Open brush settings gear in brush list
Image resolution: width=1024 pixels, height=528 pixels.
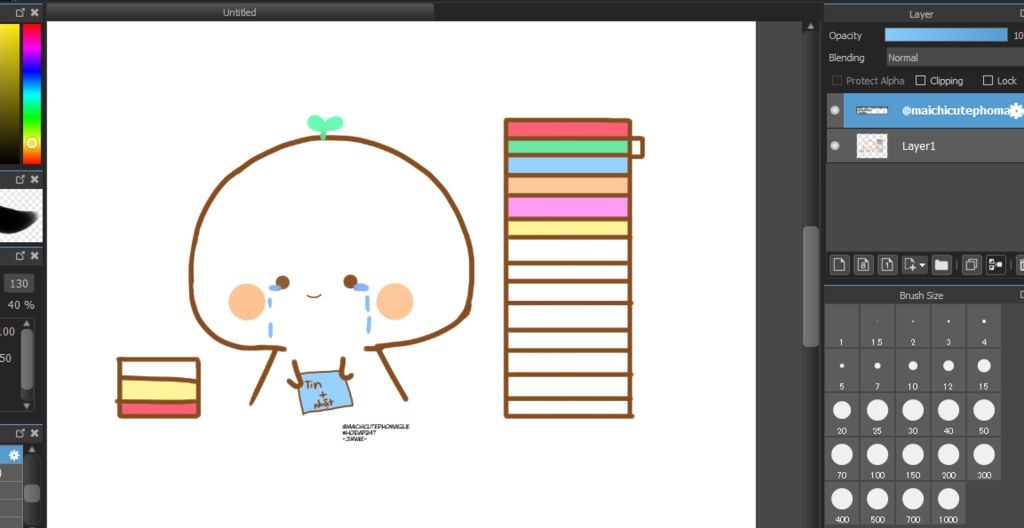pyautogui.click(x=14, y=455)
